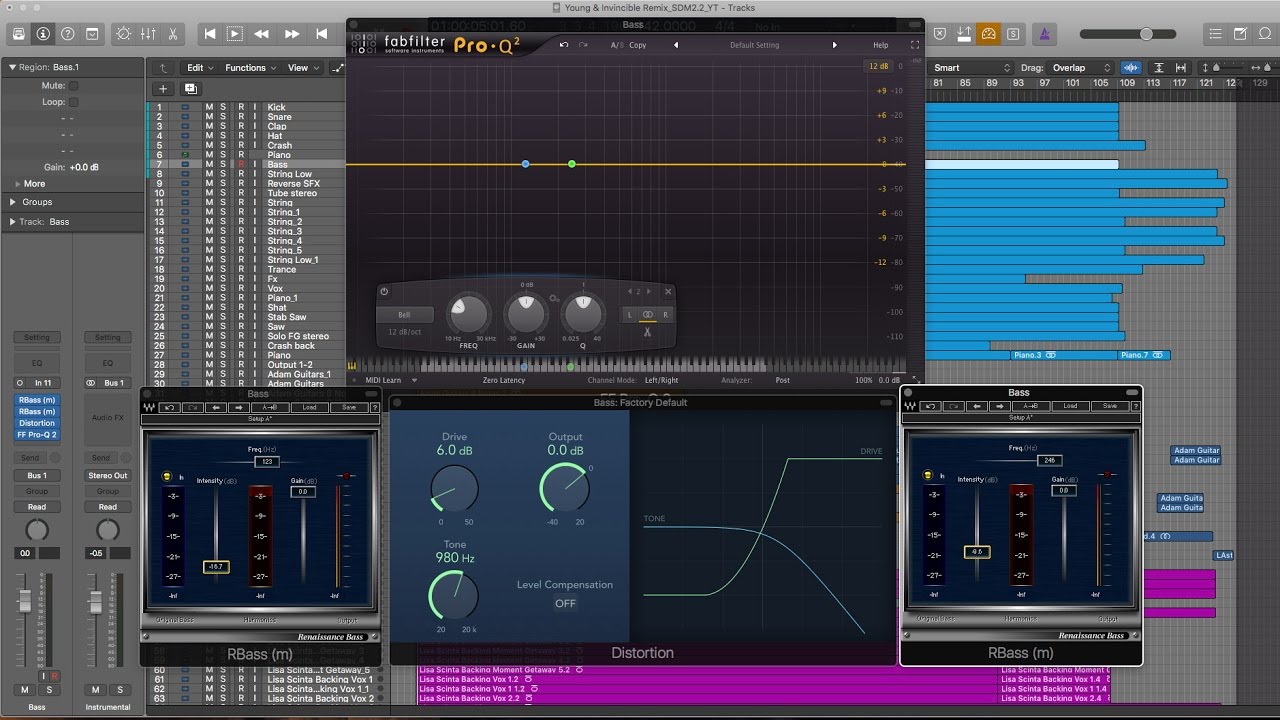This screenshot has height=720, width=1280.
Task: Open Quick Help question mark button
Action: click(67, 33)
